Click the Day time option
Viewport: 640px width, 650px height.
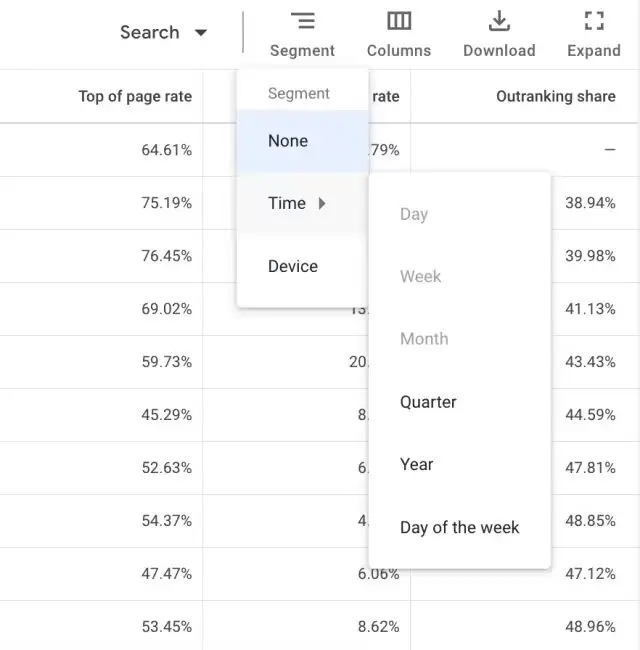click(414, 214)
